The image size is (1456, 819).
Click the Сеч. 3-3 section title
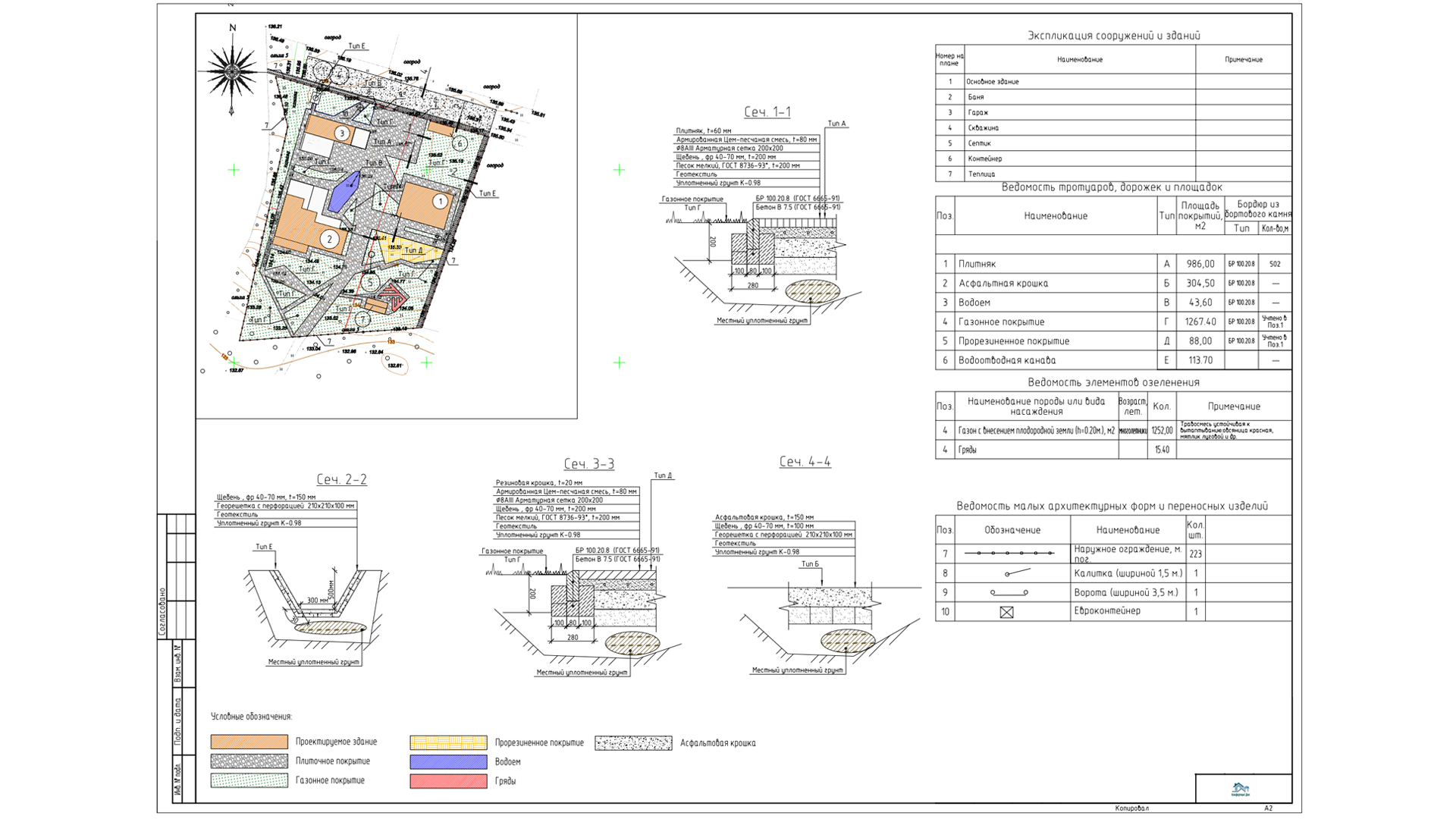coord(588,464)
